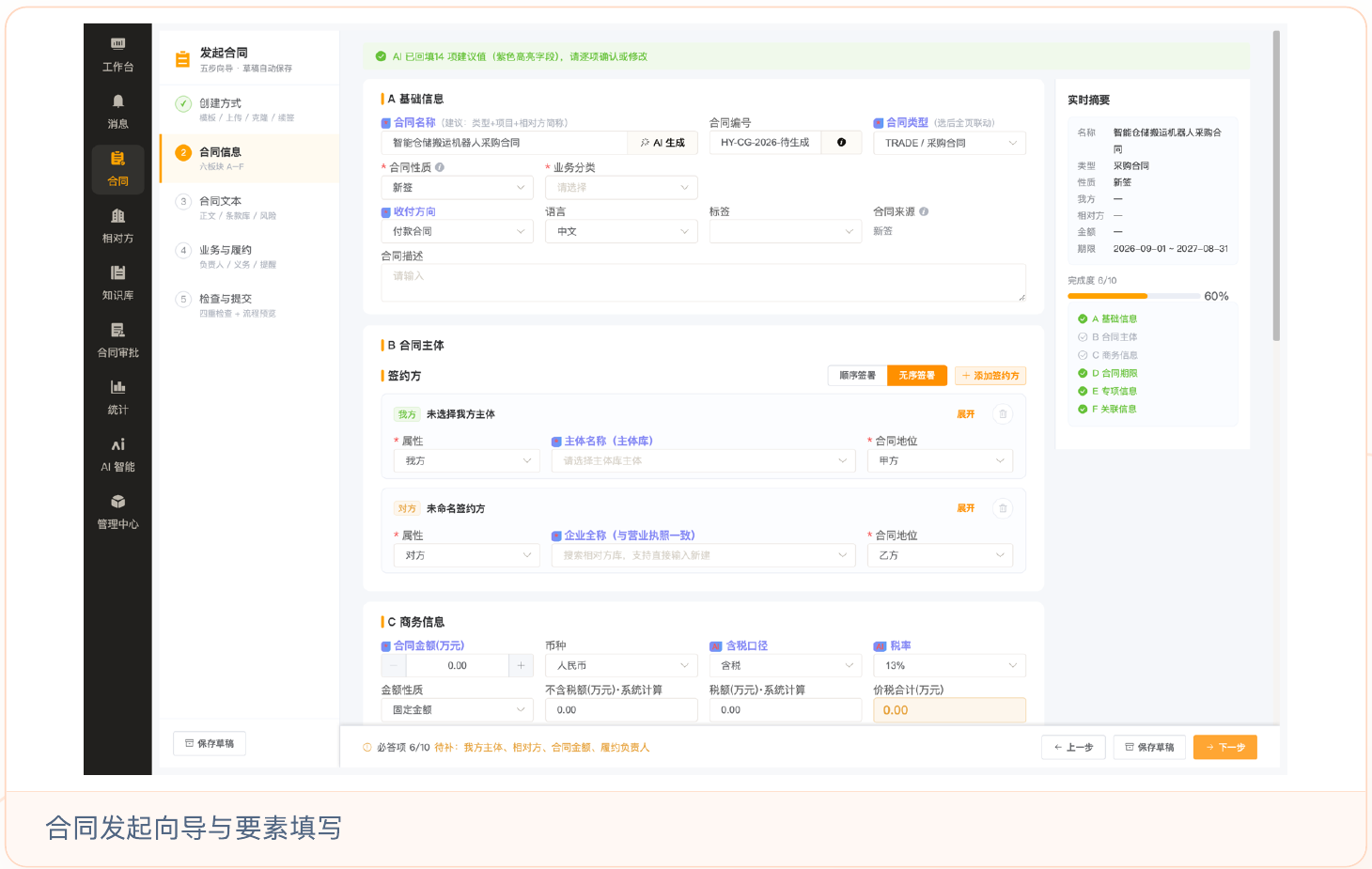Open the 统计 statistics chart icon
This screenshot has height=869, width=1372.
point(117,397)
